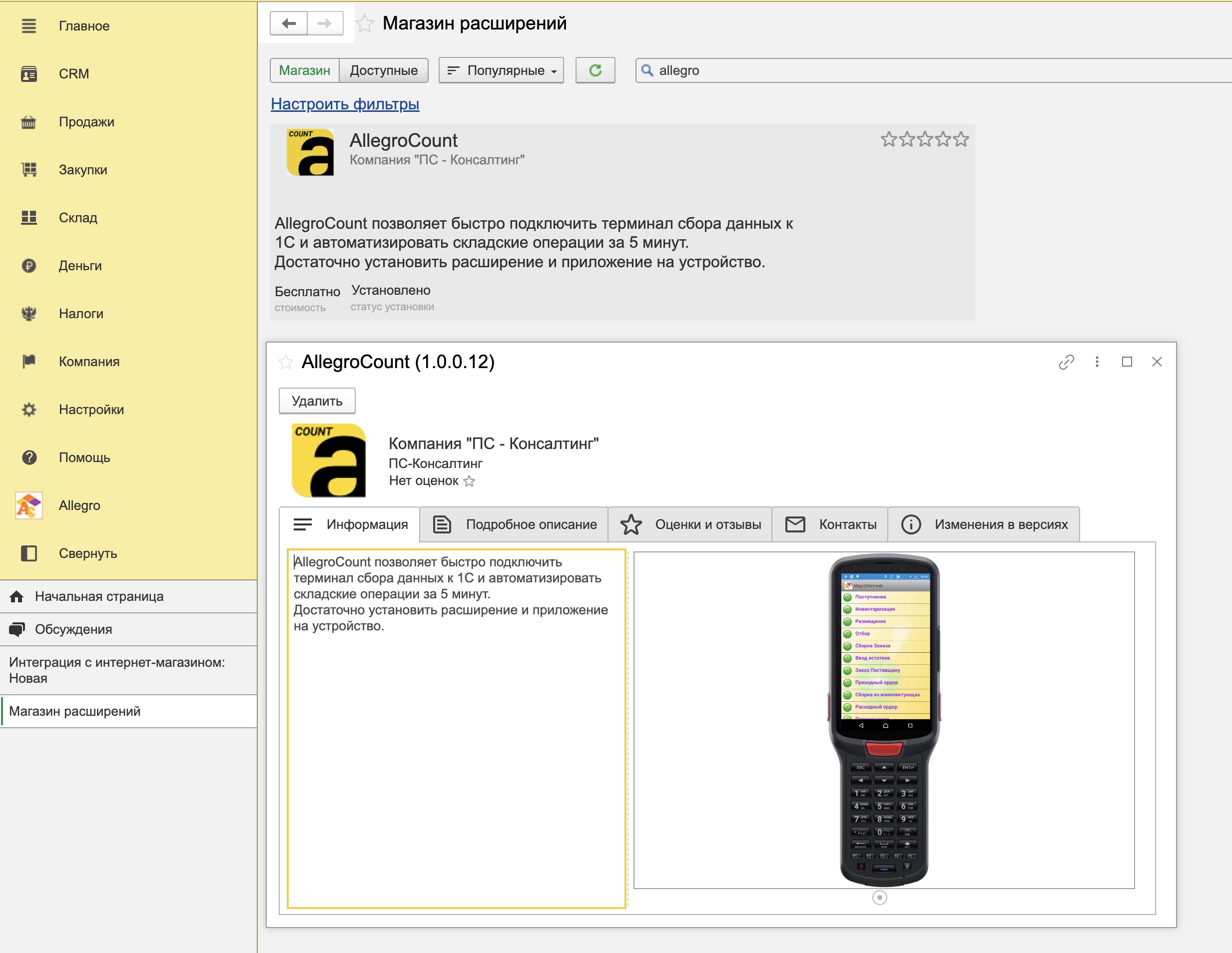This screenshot has width=1232, height=953.
Task: Open the Популярные sorting dropdown
Action: click(501, 70)
